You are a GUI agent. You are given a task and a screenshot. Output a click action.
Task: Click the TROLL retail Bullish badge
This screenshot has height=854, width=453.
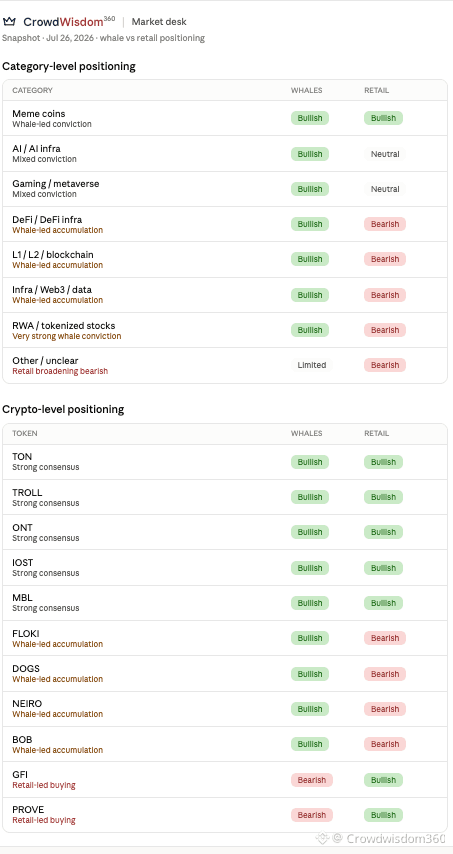tap(383, 497)
